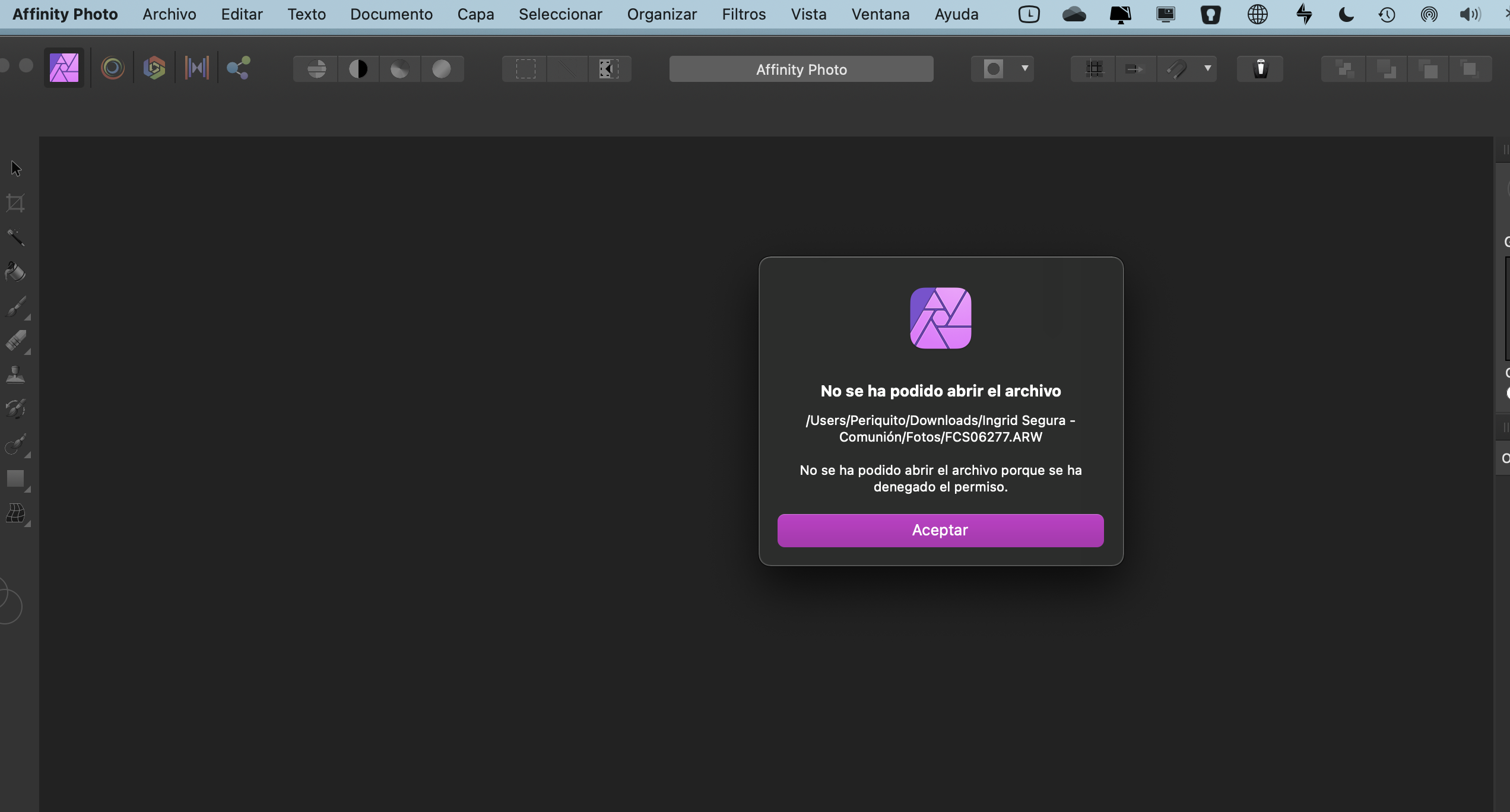Viewport: 1510px width, 812px height.
Task: Select the Healing Brush tool
Action: pos(15,409)
